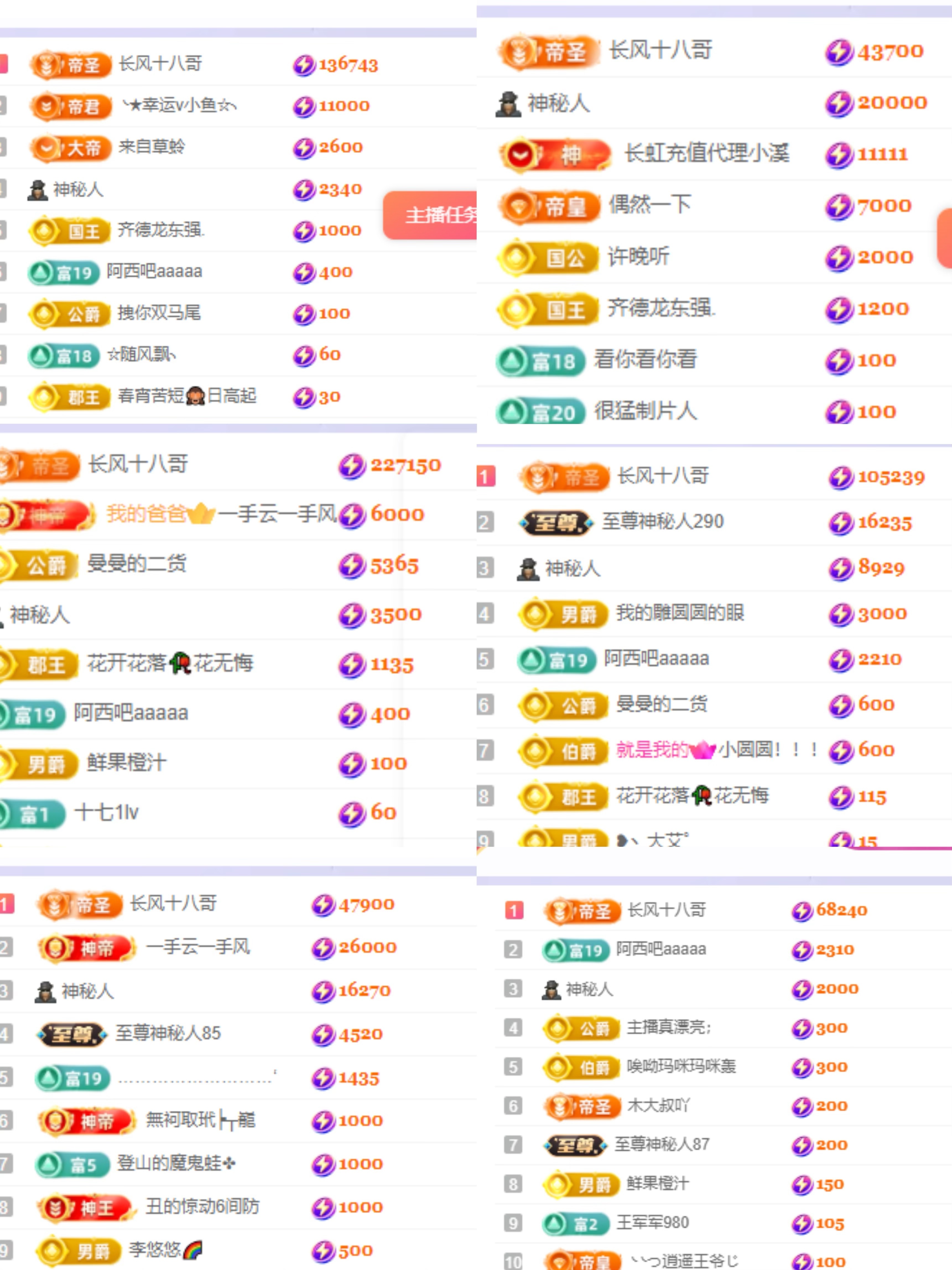The width and height of the screenshot is (952, 1270).
Task: Select the username 王军军980
Action: [652, 1223]
